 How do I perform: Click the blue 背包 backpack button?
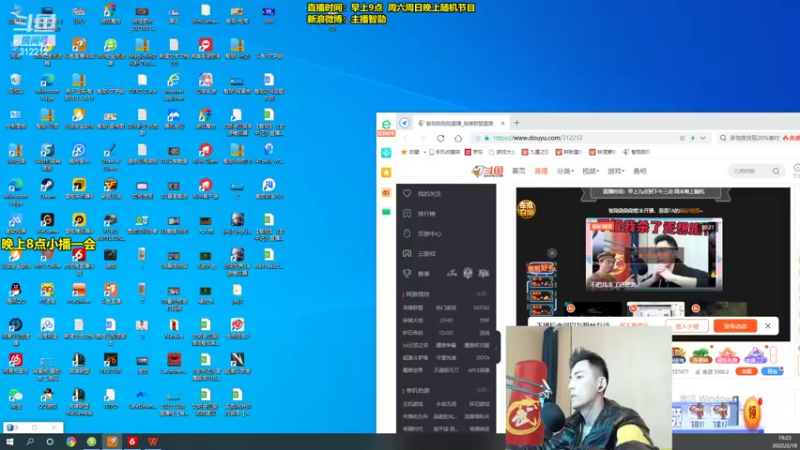coord(772,371)
